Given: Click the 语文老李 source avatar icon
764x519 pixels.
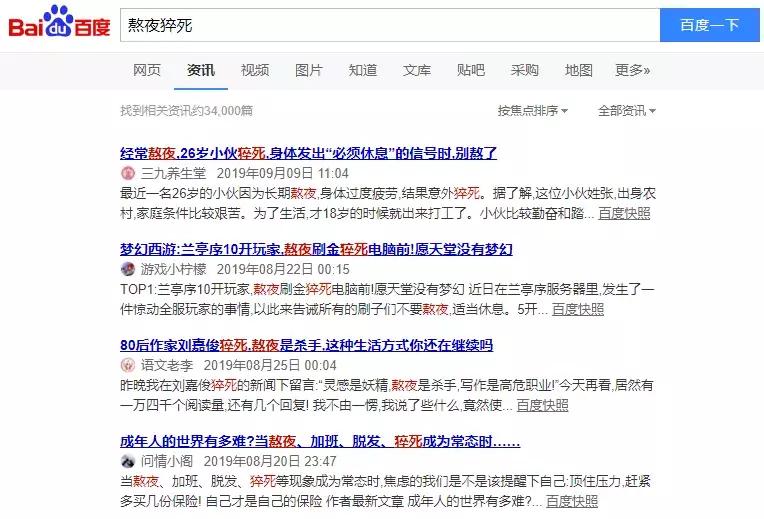Looking at the screenshot, I should point(128,365).
